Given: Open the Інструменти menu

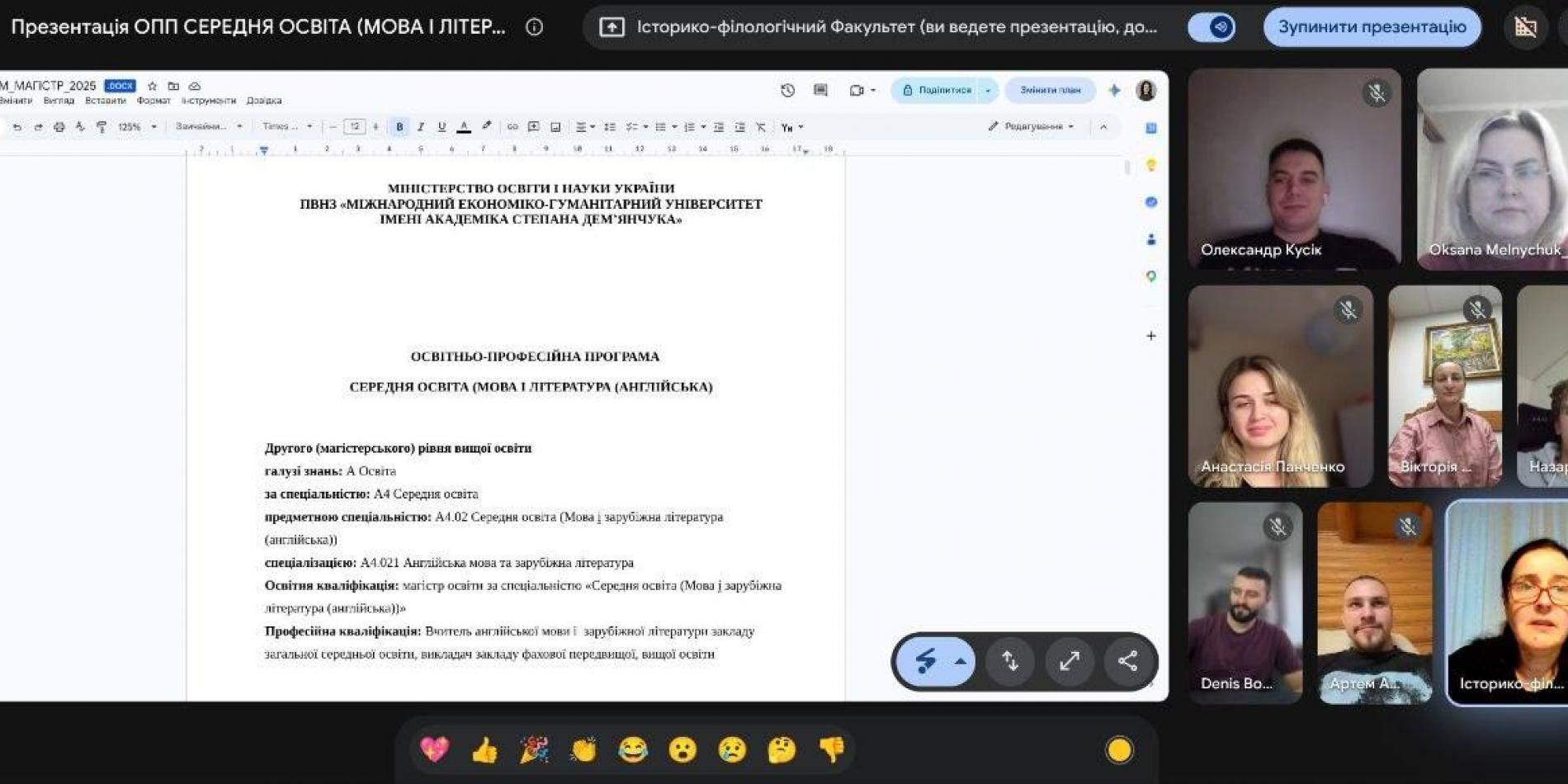Looking at the screenshot, I should tap(209, 101).
